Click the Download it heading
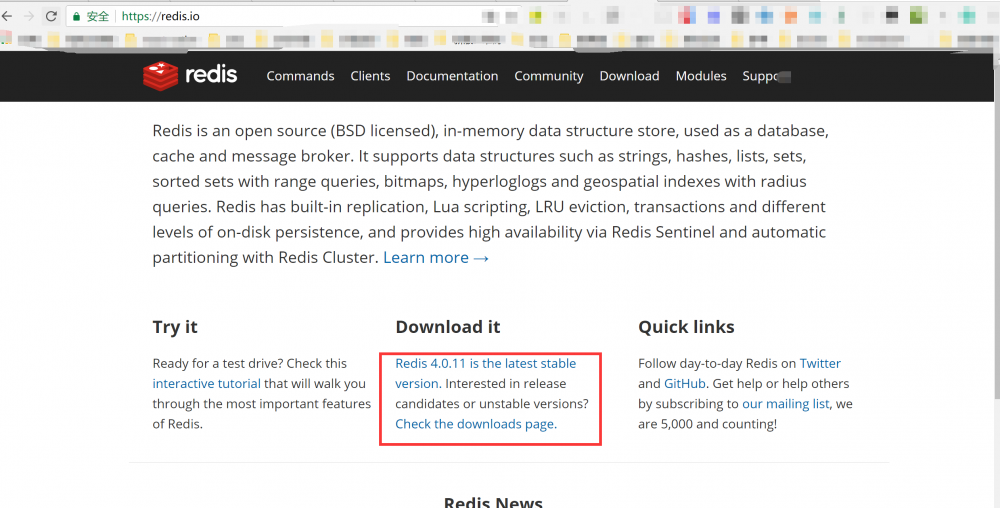Screen dimensions: 1000x508 pyautogui.click(x=448, y=327)
